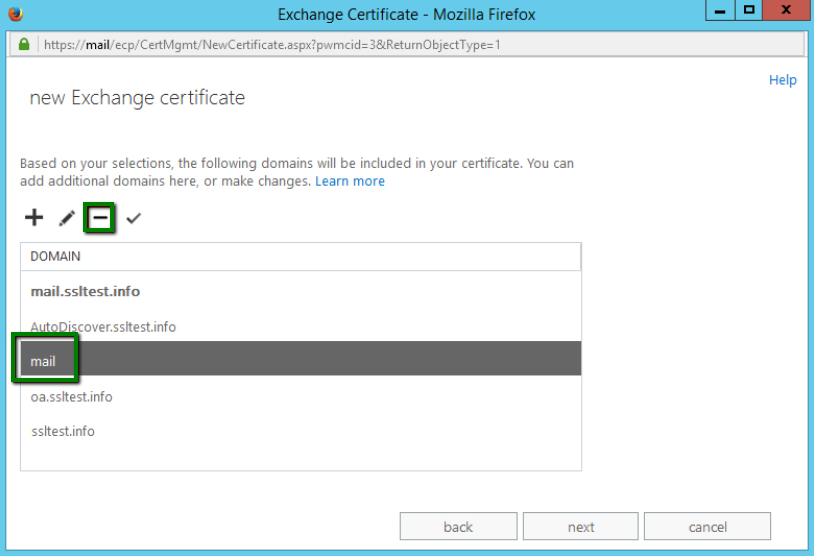Screen dimensions: 814x556
Task: Remove selected domain with minus icon
Action: [100, 218]
